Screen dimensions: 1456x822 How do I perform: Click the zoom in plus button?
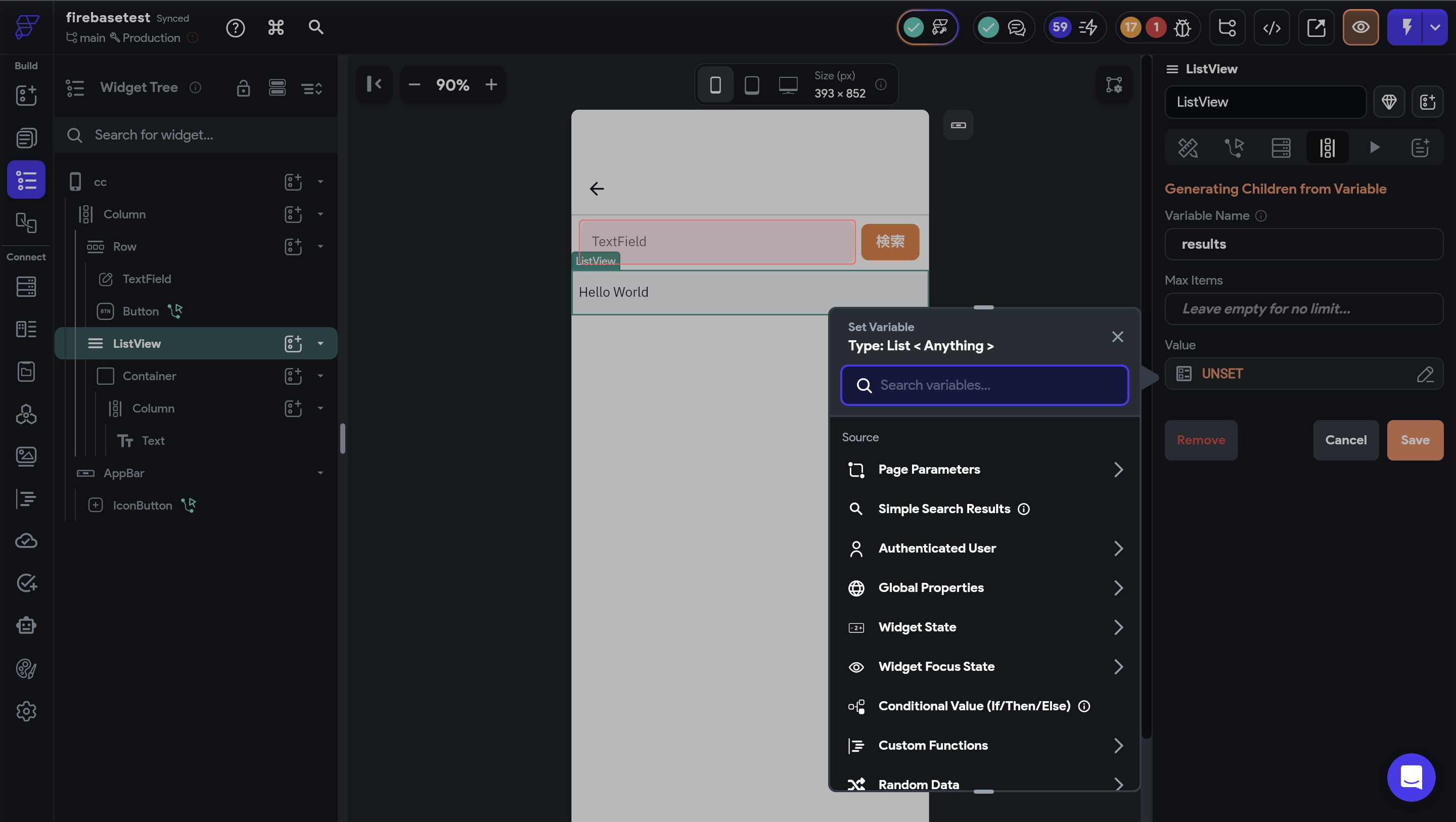[x=491, y=85]
